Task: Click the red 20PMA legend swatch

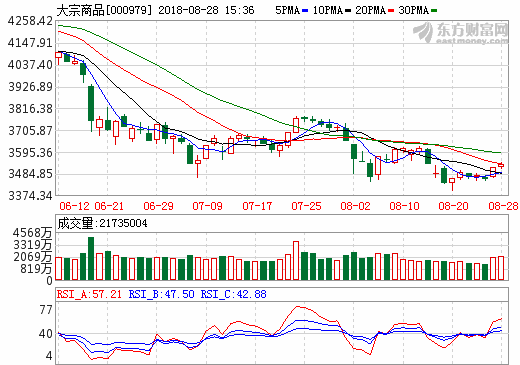Action: tap(391, 11)
